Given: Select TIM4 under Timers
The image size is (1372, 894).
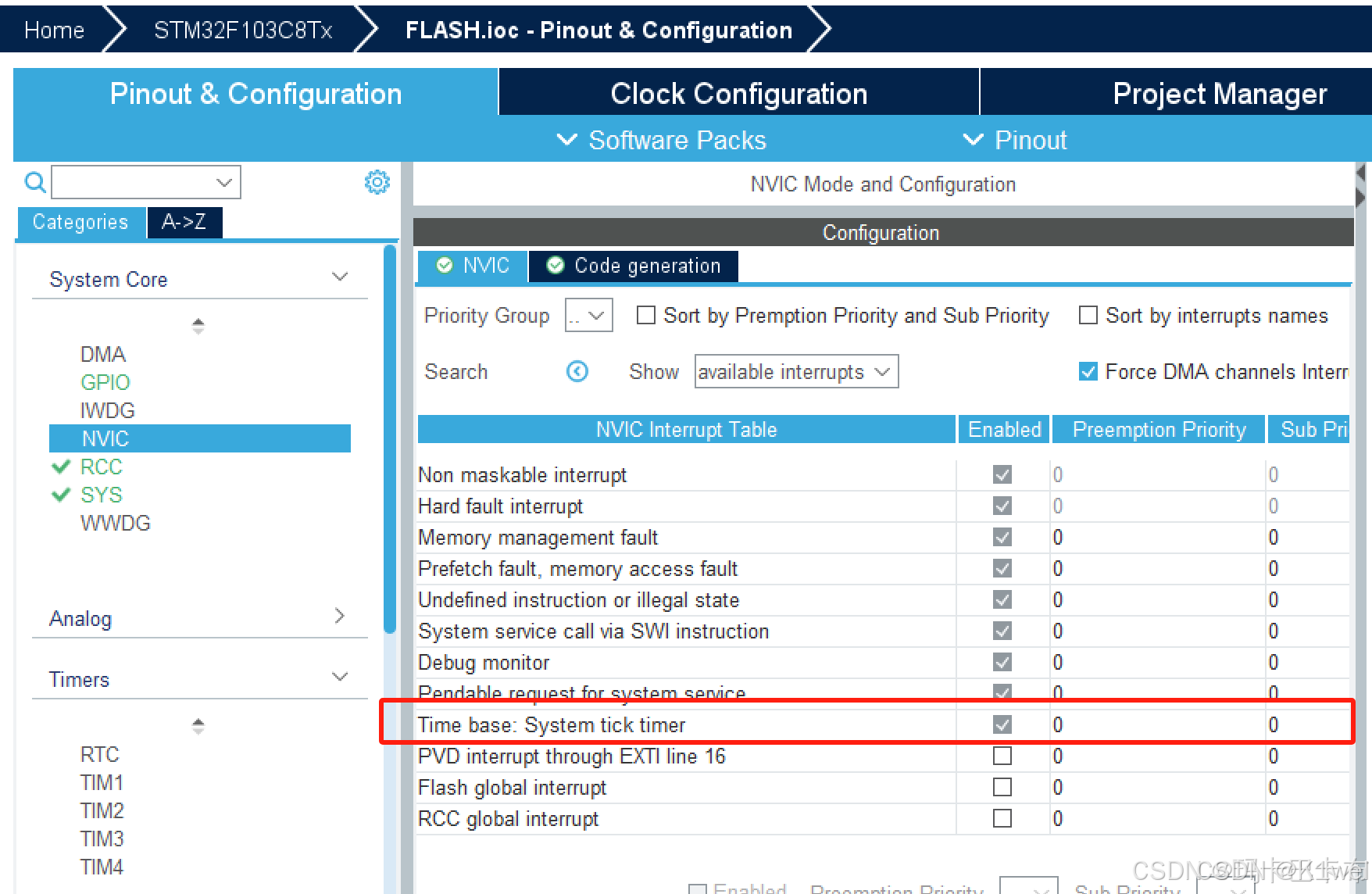Looking at the screenshot, I should 102,867.
